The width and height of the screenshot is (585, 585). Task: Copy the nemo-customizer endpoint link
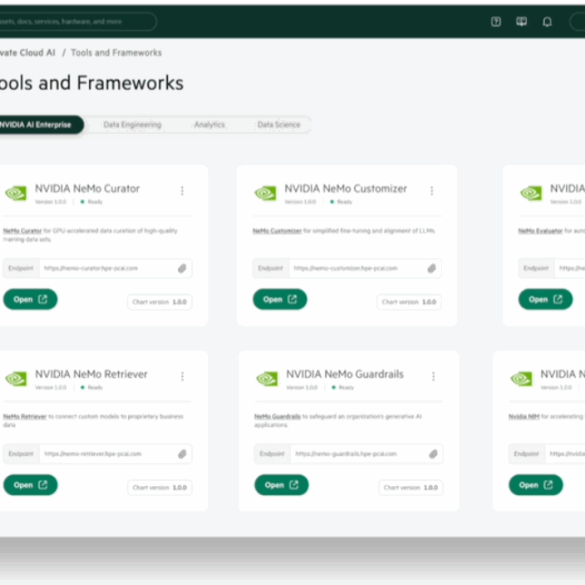coord(432,268)
